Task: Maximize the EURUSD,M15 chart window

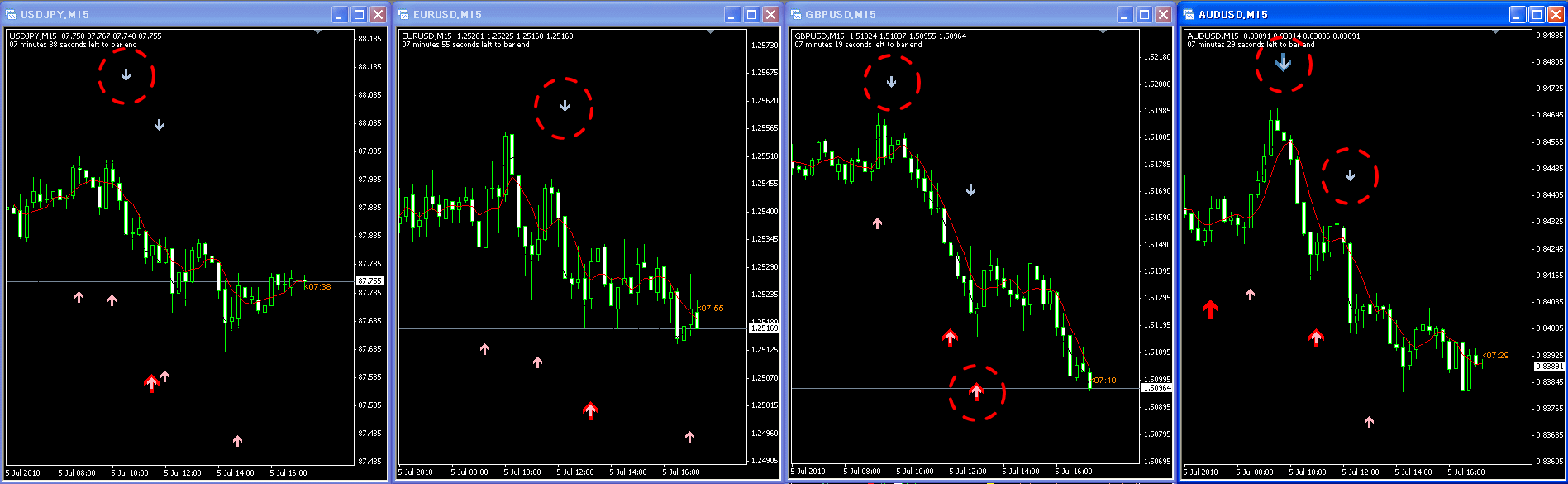Action: click(751, 14)
